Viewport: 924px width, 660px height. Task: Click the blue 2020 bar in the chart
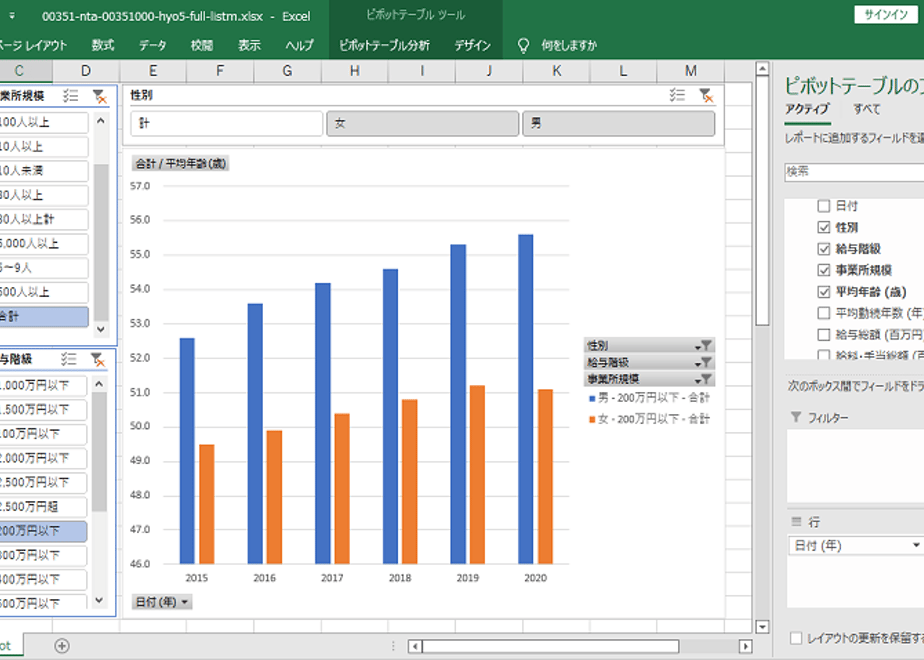(x=526, y=399)
